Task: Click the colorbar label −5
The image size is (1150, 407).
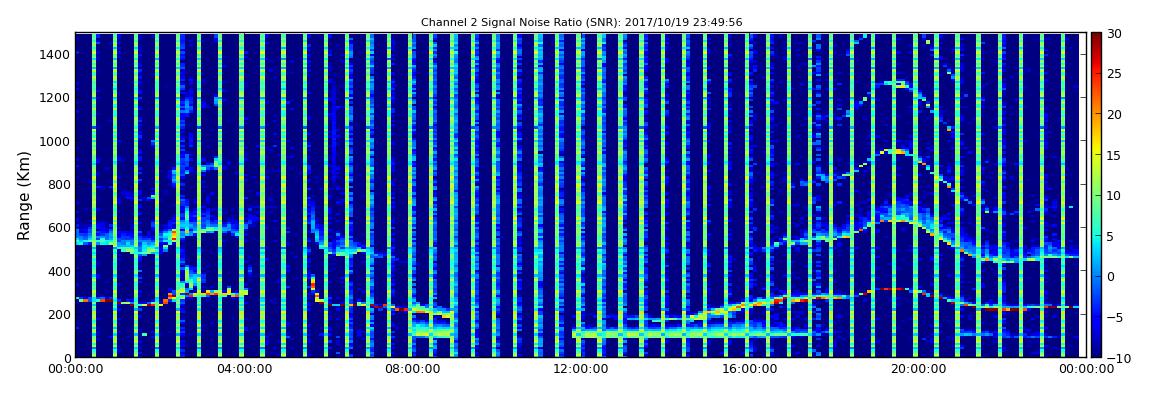Action: pyautogui.click(x=1115, y=317)
